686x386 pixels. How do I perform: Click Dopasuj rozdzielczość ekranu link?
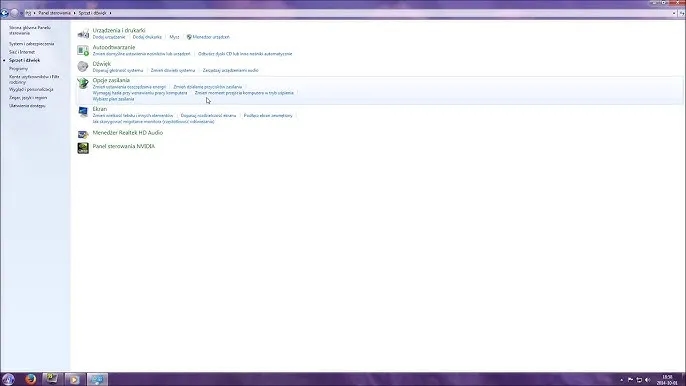[208, 116]
